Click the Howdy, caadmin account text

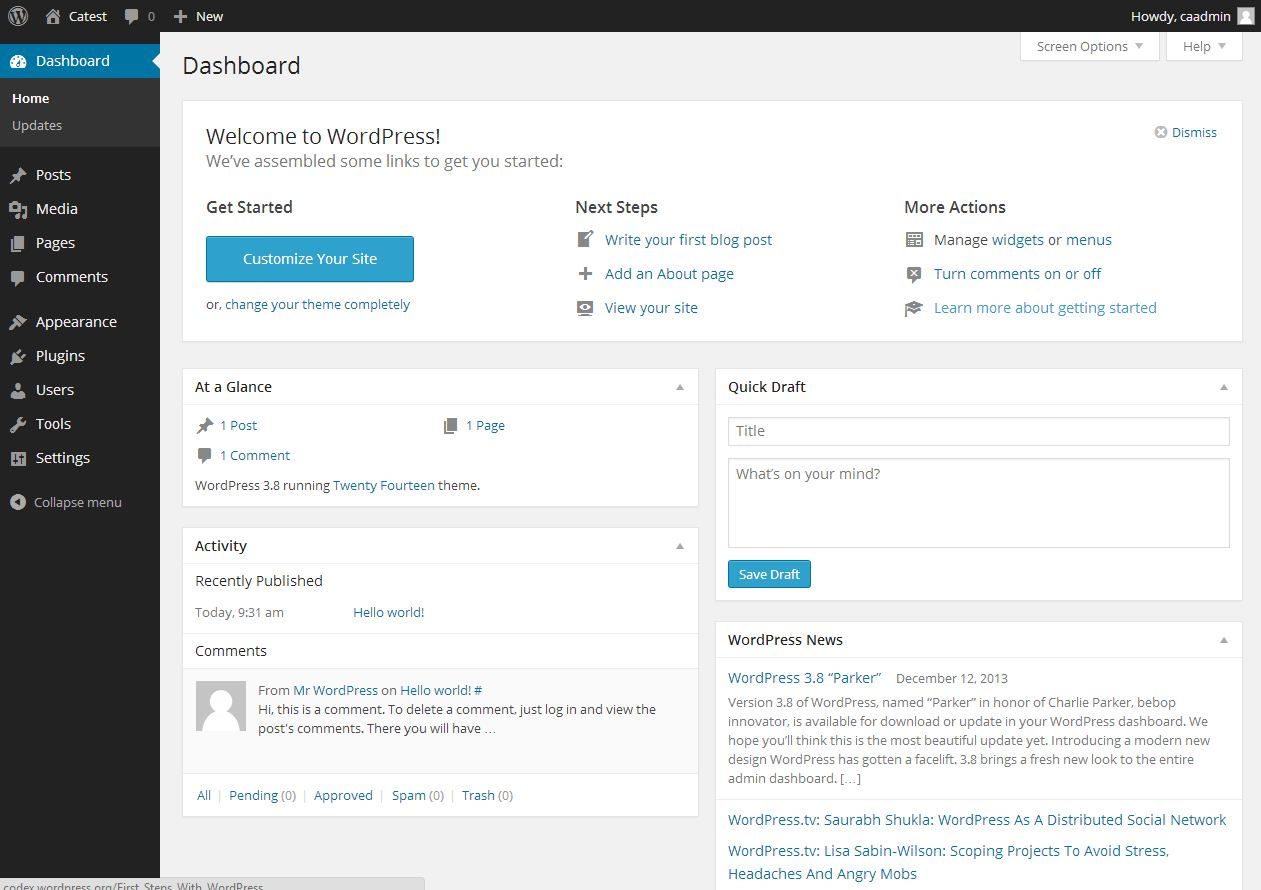click(x=1180, y=16)
